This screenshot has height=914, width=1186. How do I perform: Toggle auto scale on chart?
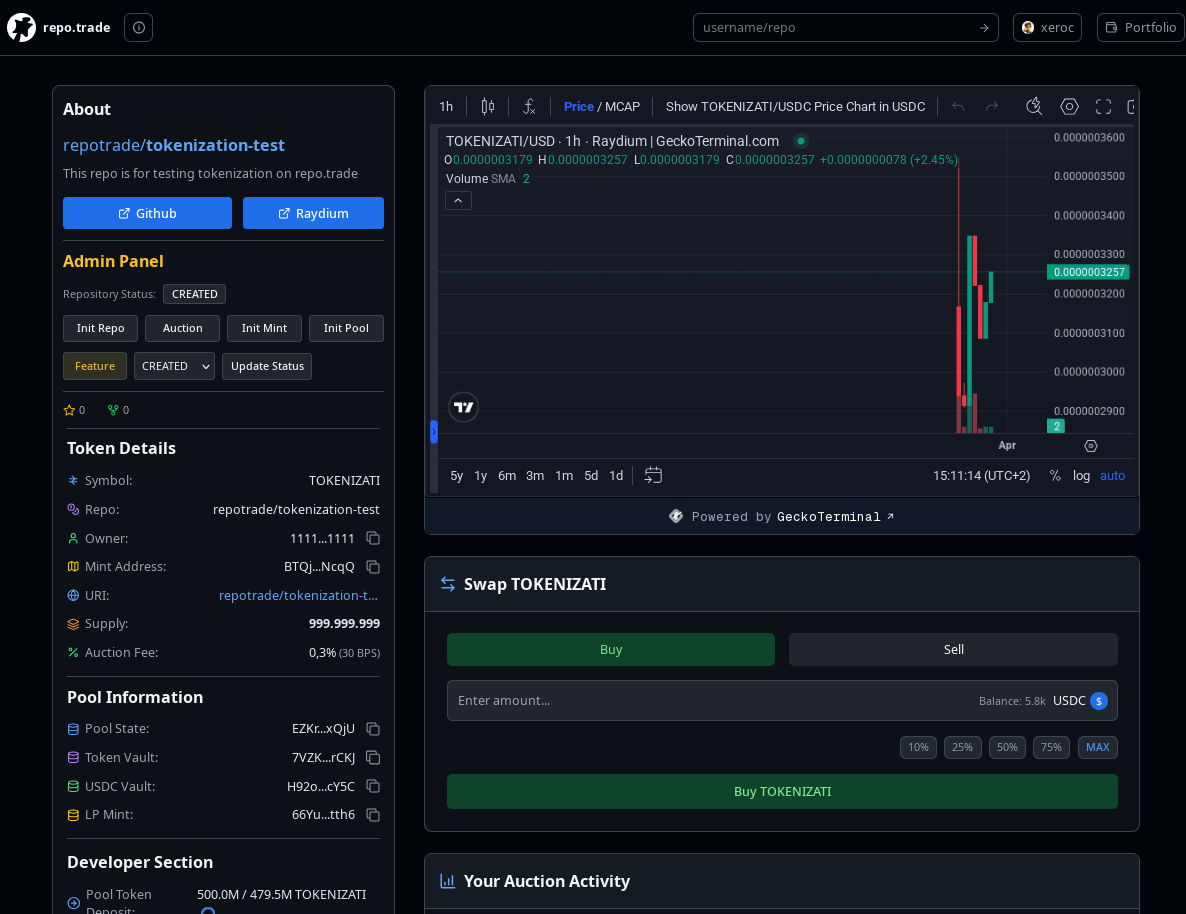coord(1112,475)
